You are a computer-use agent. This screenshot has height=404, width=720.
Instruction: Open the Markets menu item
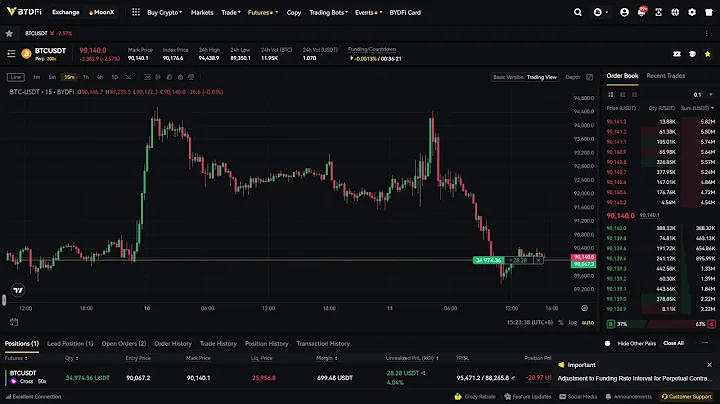[202, 12]
